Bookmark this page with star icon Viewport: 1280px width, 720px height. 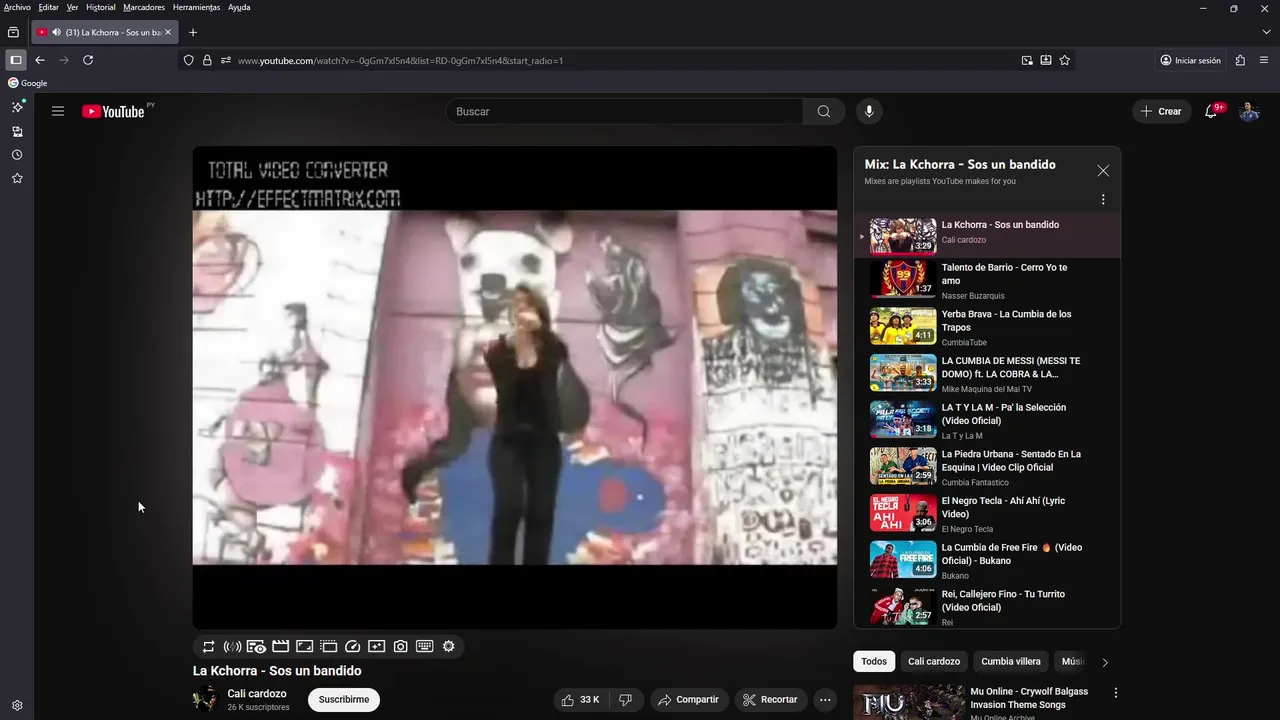[x=1065, y=60]
